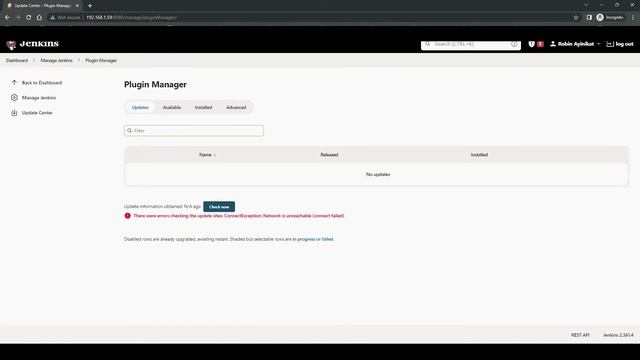The height and width of the screenshot is (360, 640).
Task: Click the Check now button
Action: pyautogui.click(x=219, y=207)
